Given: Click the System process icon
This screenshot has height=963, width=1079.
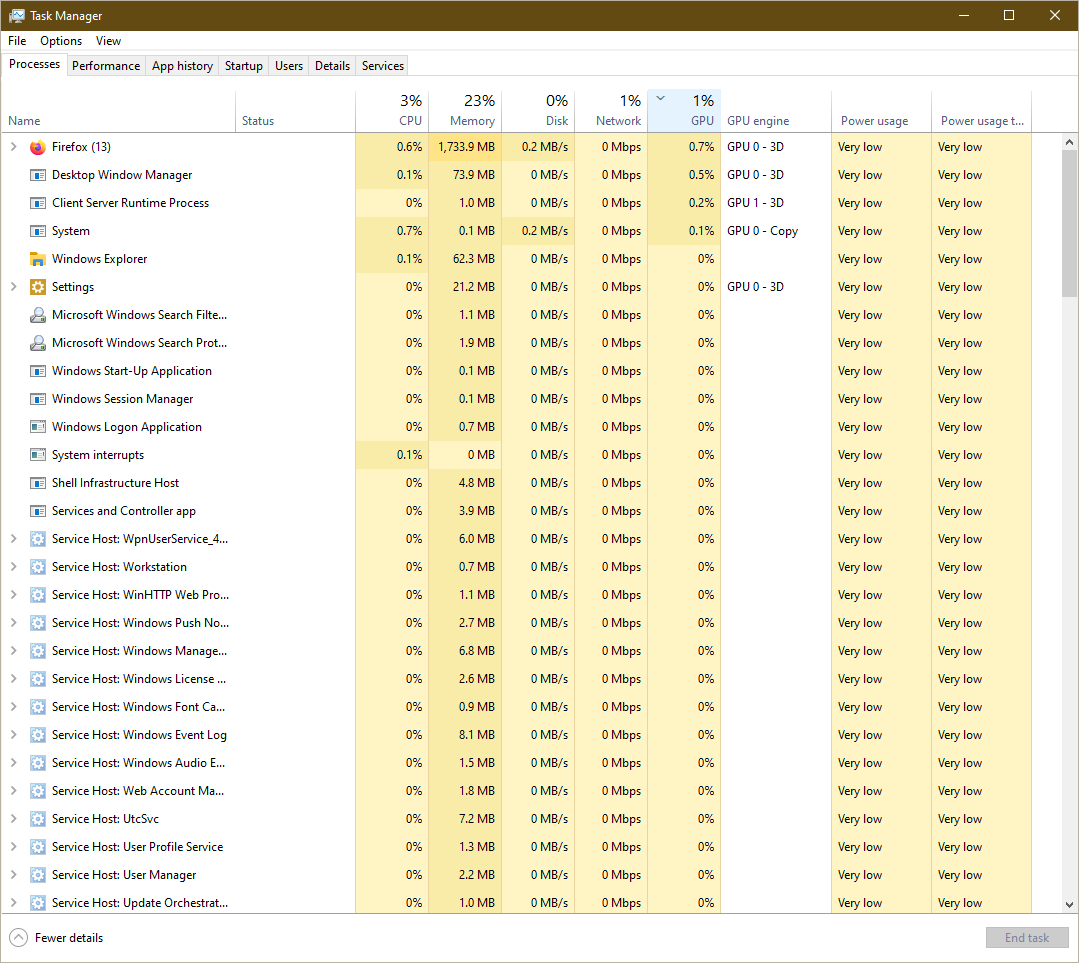Looking at the screenshot, I should click(x=38, y=231).
